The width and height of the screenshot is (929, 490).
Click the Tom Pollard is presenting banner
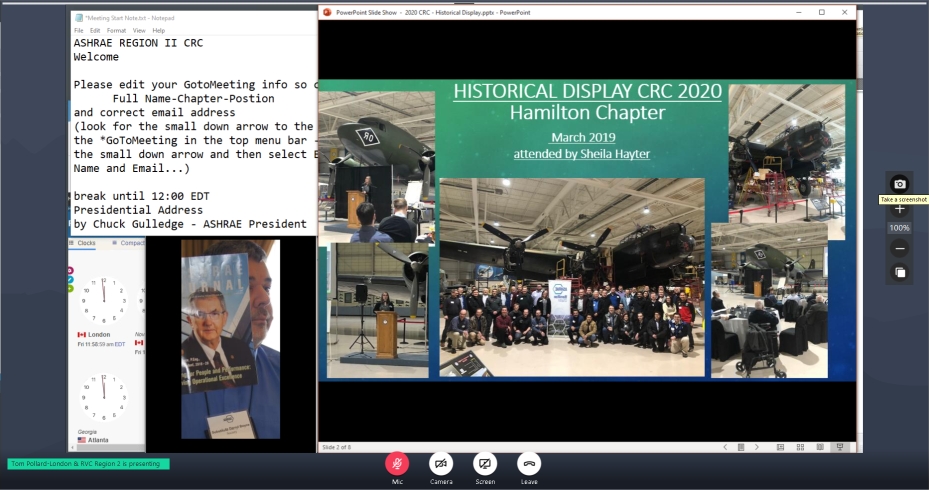[88, 464]
